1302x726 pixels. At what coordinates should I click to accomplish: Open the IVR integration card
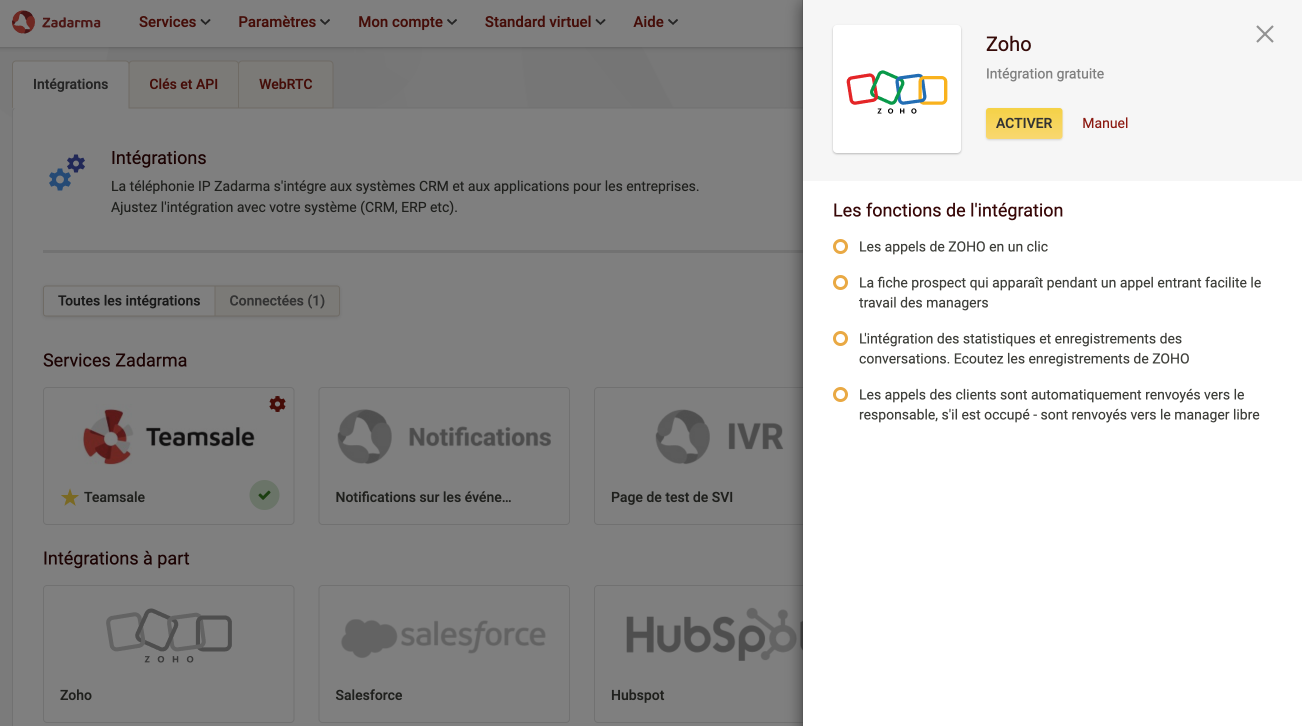(698, 456)
